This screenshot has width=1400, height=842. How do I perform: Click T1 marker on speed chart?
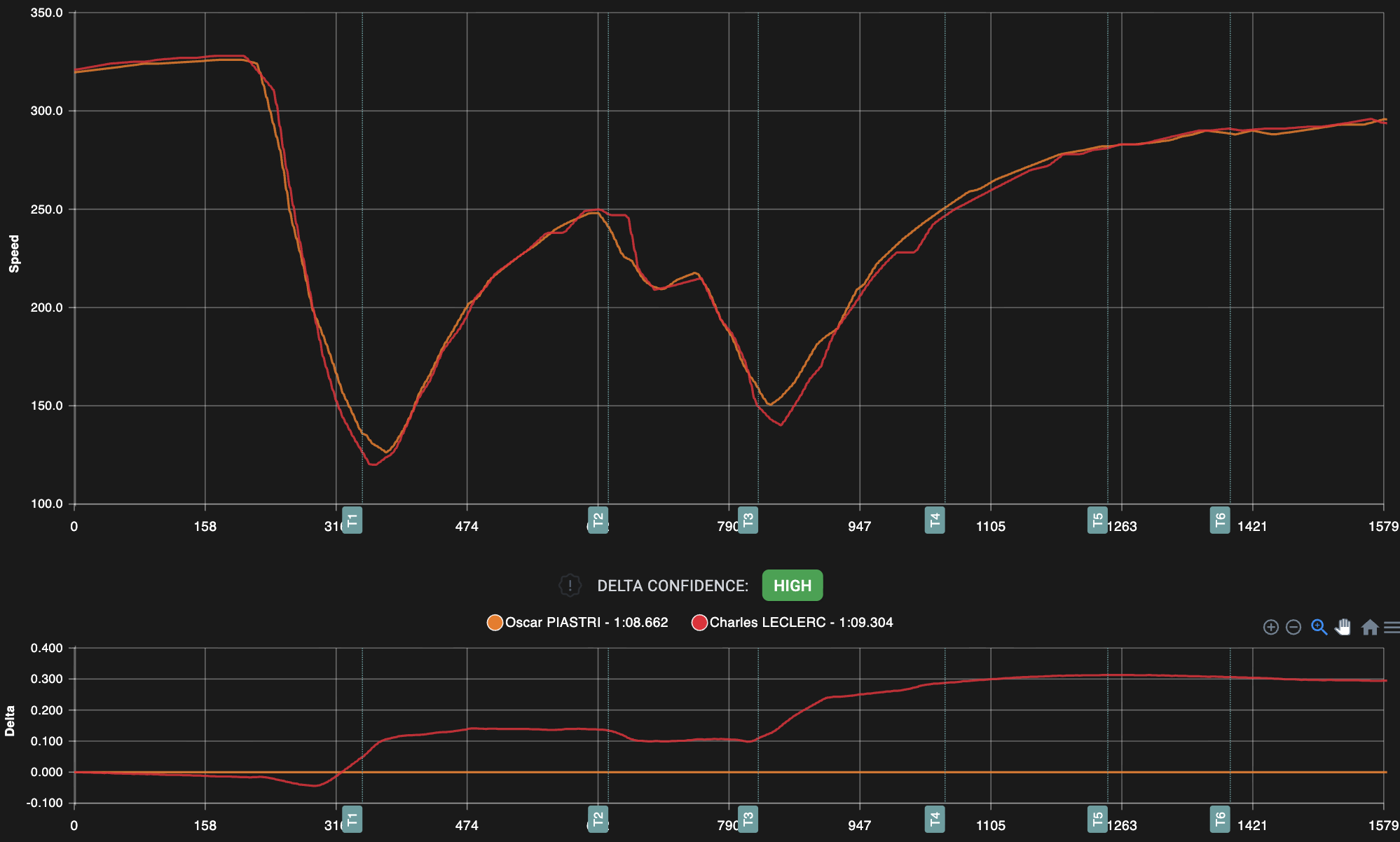pyautogui.click(x=352, y=520)
